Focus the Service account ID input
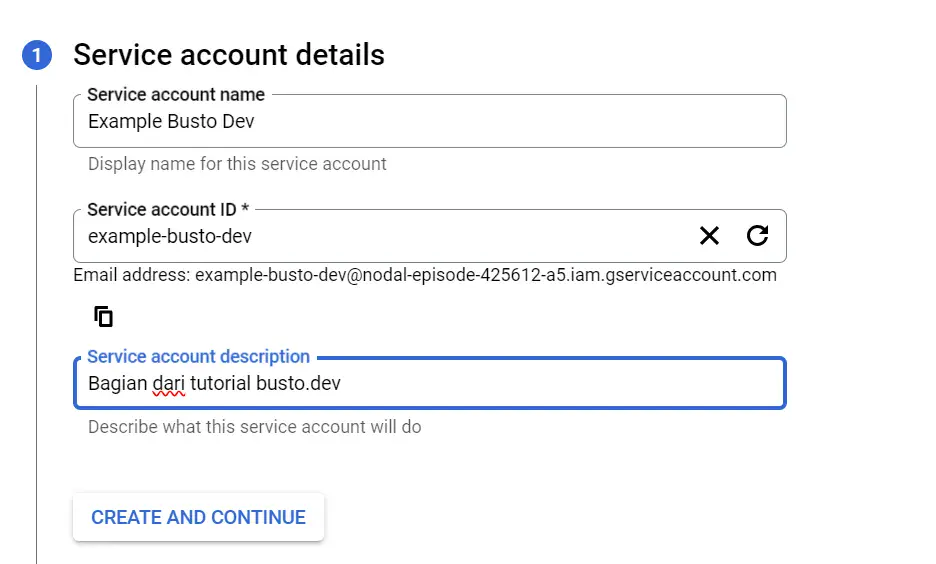 pos(382,236)
